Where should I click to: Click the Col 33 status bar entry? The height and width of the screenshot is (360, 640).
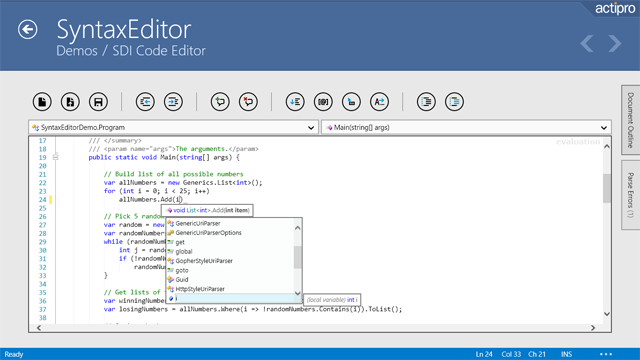pos(511,354)
